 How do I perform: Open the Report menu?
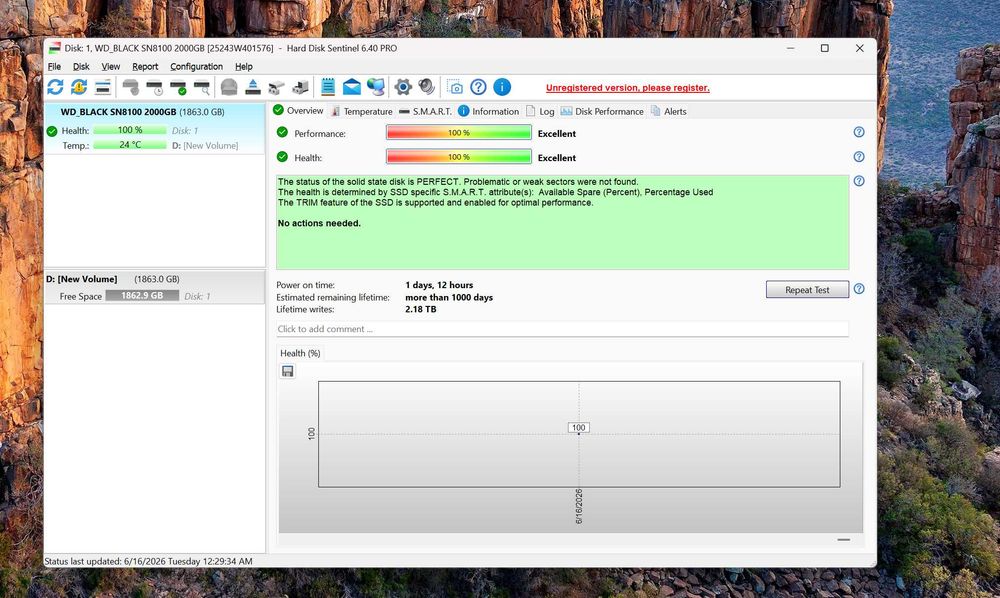point(145,66)
